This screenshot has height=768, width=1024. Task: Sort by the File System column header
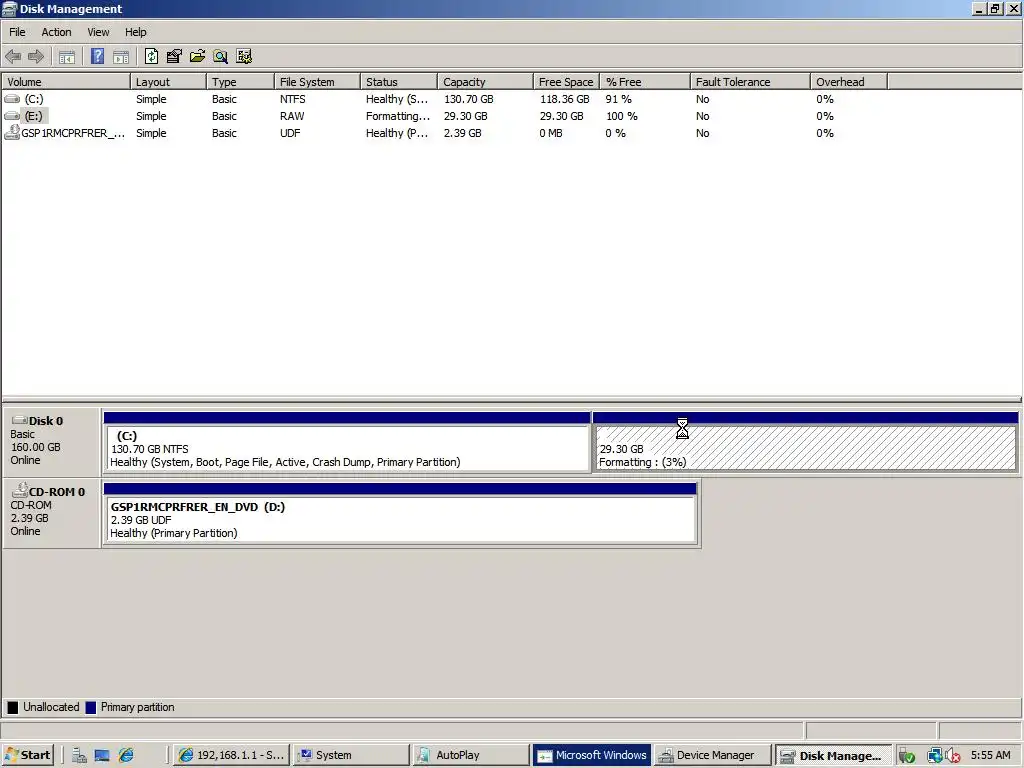pyautogui.click(x=317, y=82)
